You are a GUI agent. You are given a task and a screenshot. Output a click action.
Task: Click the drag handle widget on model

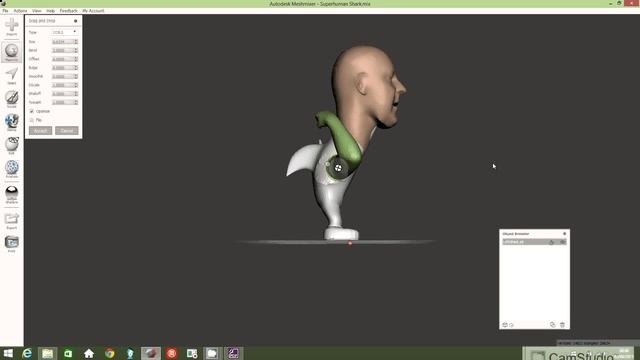tap(338, 168)
